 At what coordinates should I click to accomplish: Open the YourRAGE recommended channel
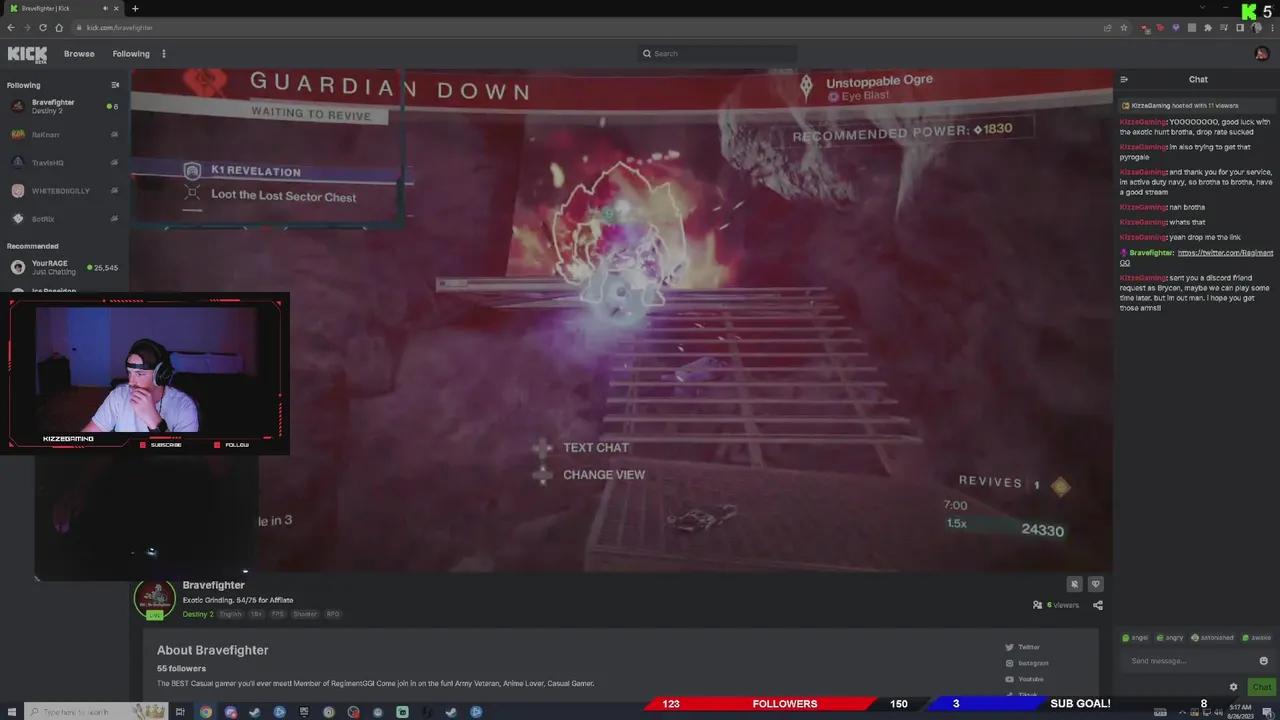tap(64, 267)
